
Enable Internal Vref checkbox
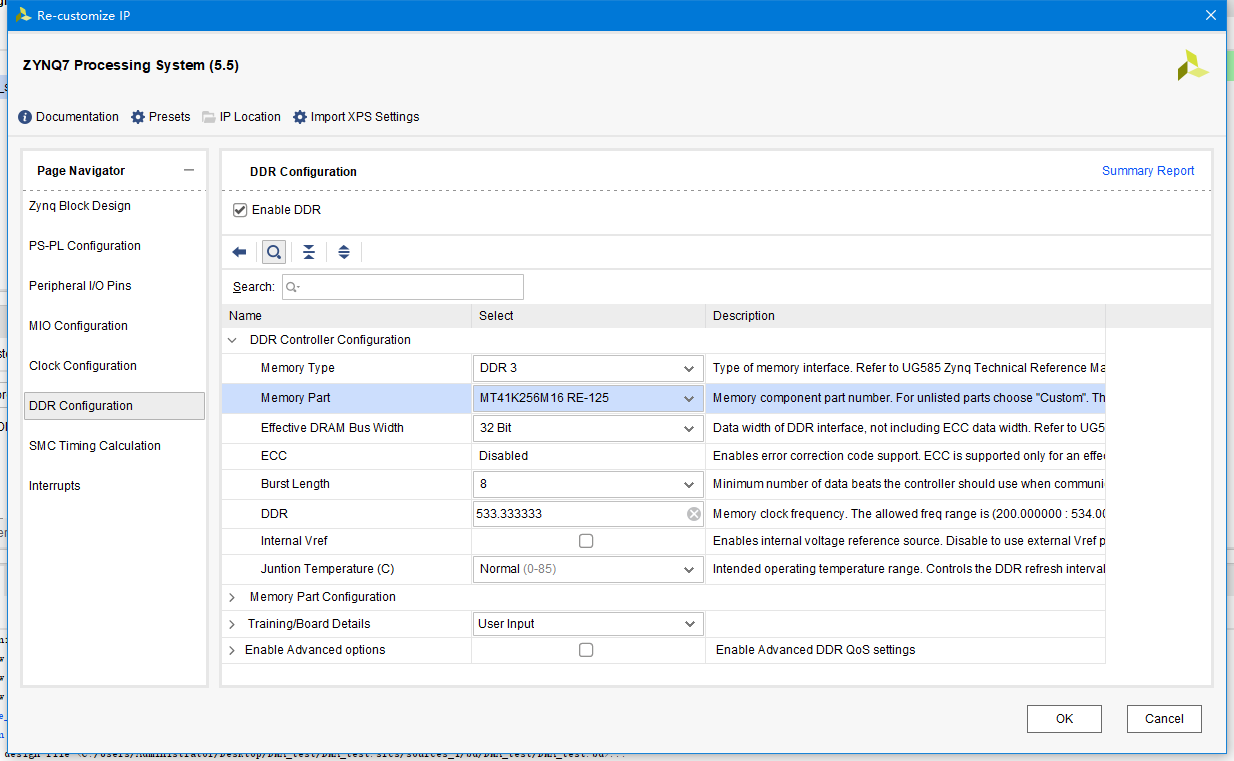pyautogui.click(x=586, y=541)
